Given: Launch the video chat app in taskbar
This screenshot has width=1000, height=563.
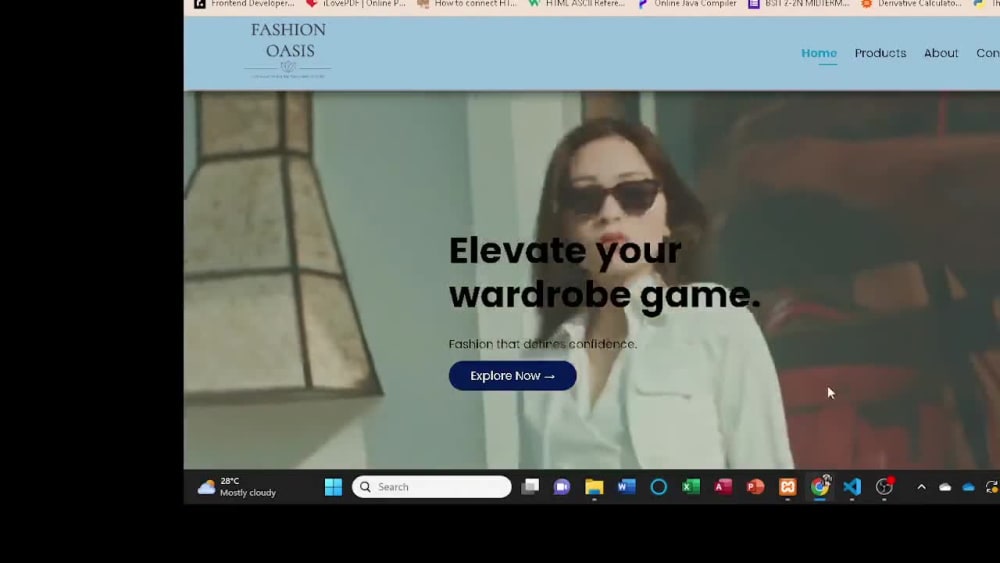Looking at the screenshot, I should [562, 487].
